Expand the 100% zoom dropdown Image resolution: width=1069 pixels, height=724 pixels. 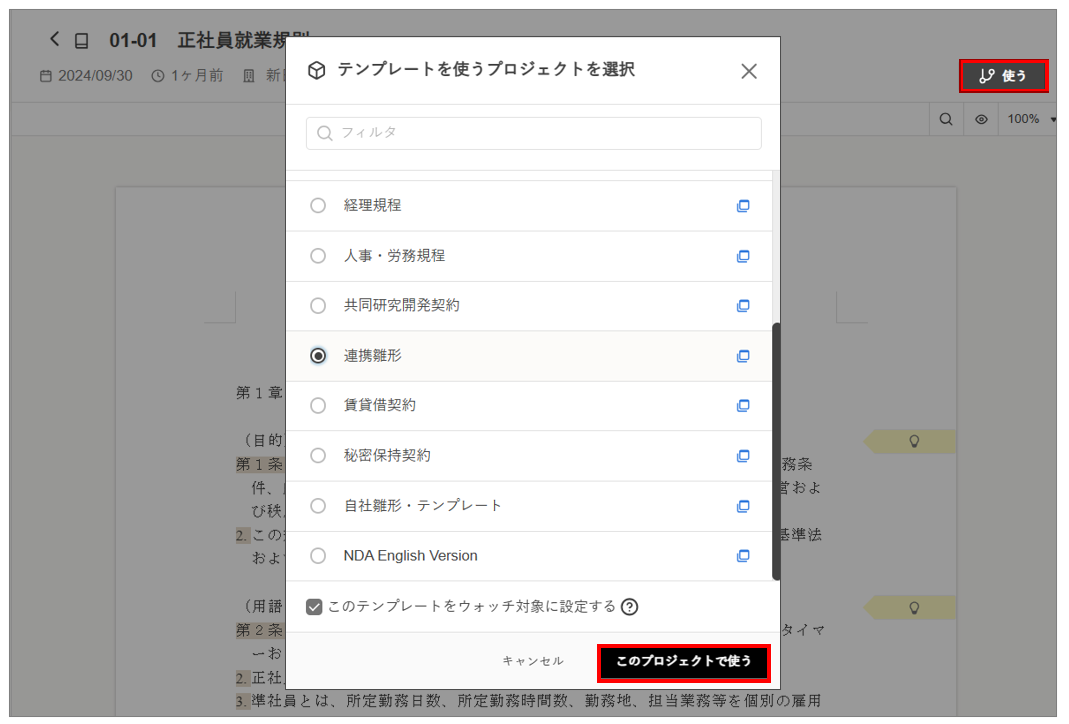1030,119
